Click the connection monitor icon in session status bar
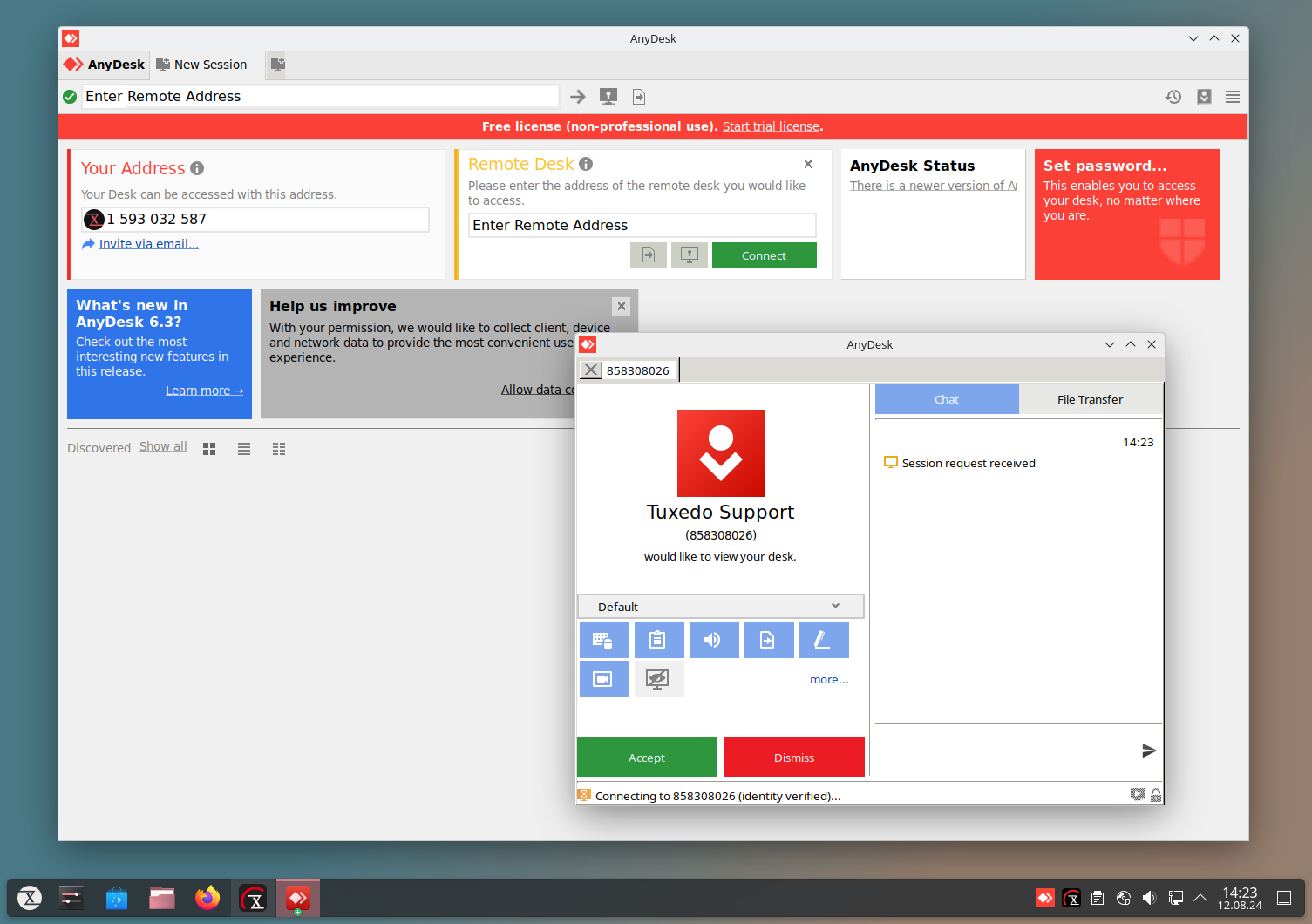The height and width of the screenshot is (924, 1312). point(1138,795)
